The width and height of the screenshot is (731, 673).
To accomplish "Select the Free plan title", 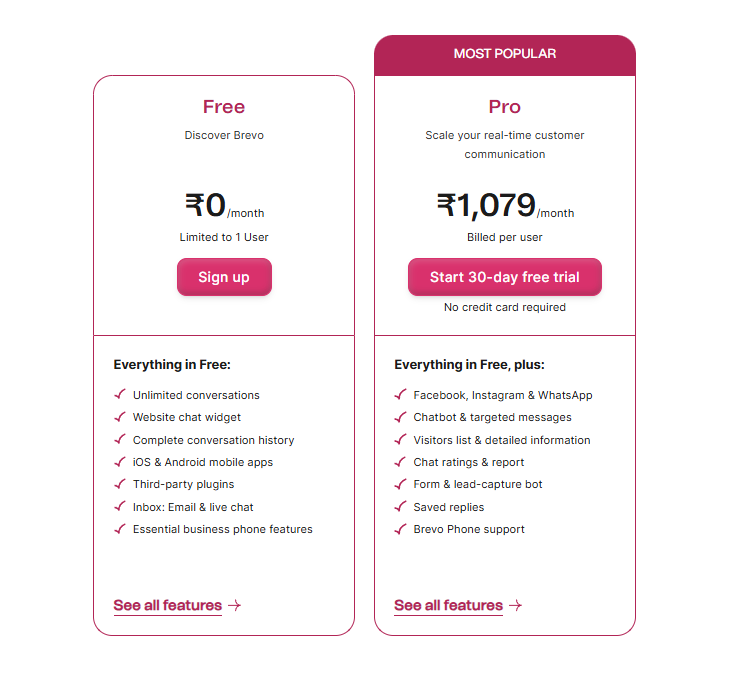I will pyautogui.click(x=224, y=107).
